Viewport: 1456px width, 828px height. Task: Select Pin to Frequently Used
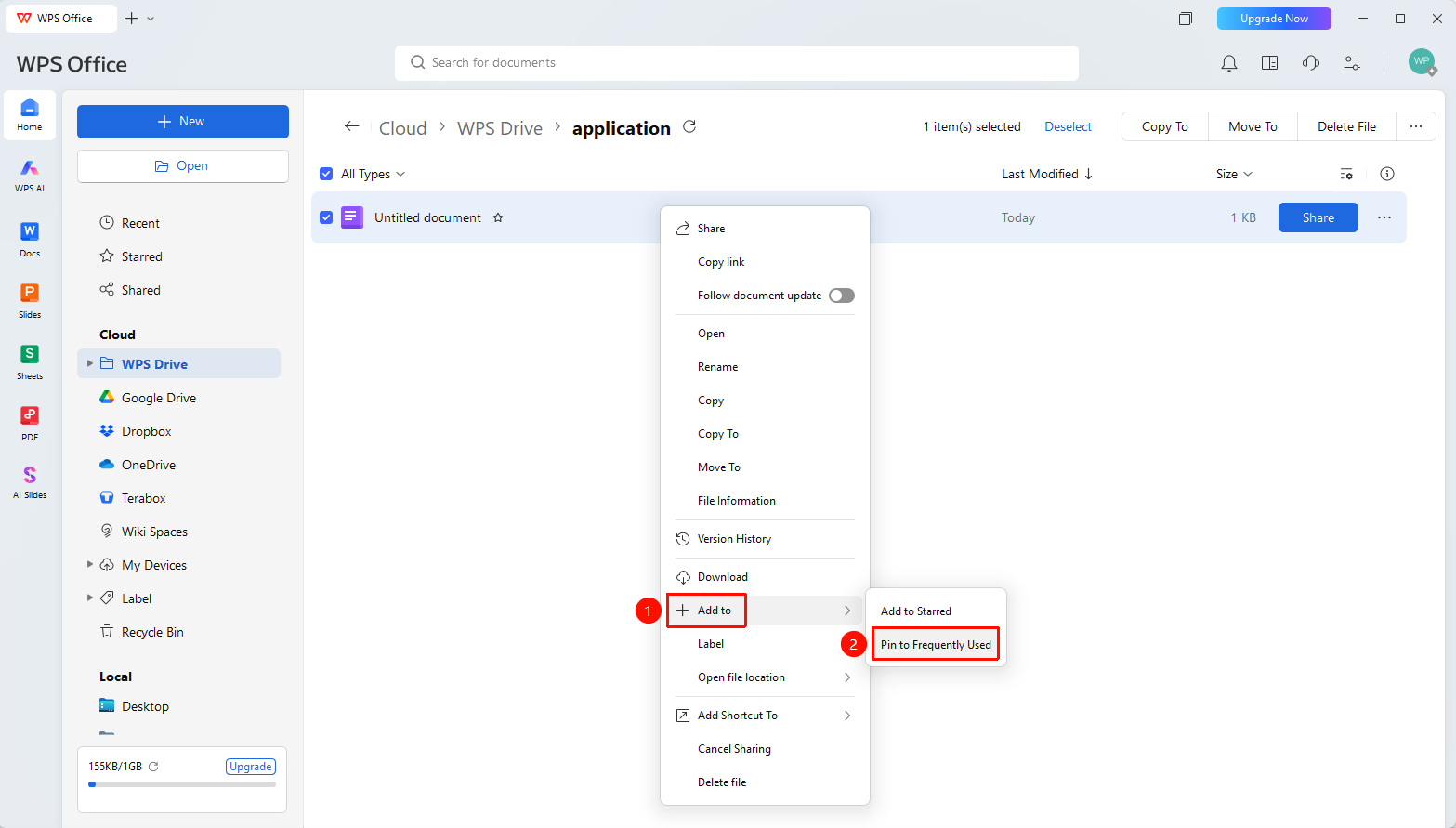[x=936, y=645]
